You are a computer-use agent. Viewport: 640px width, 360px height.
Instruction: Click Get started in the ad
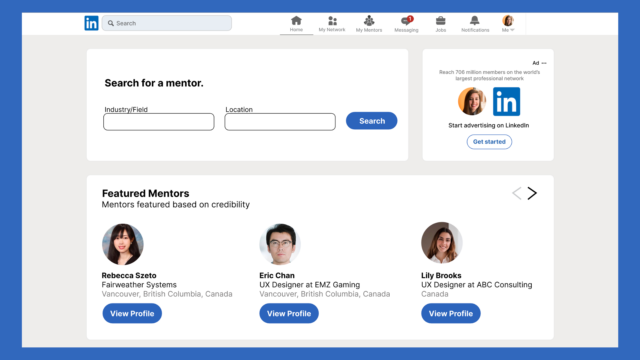pyautogui.click(x=489, y=142)
